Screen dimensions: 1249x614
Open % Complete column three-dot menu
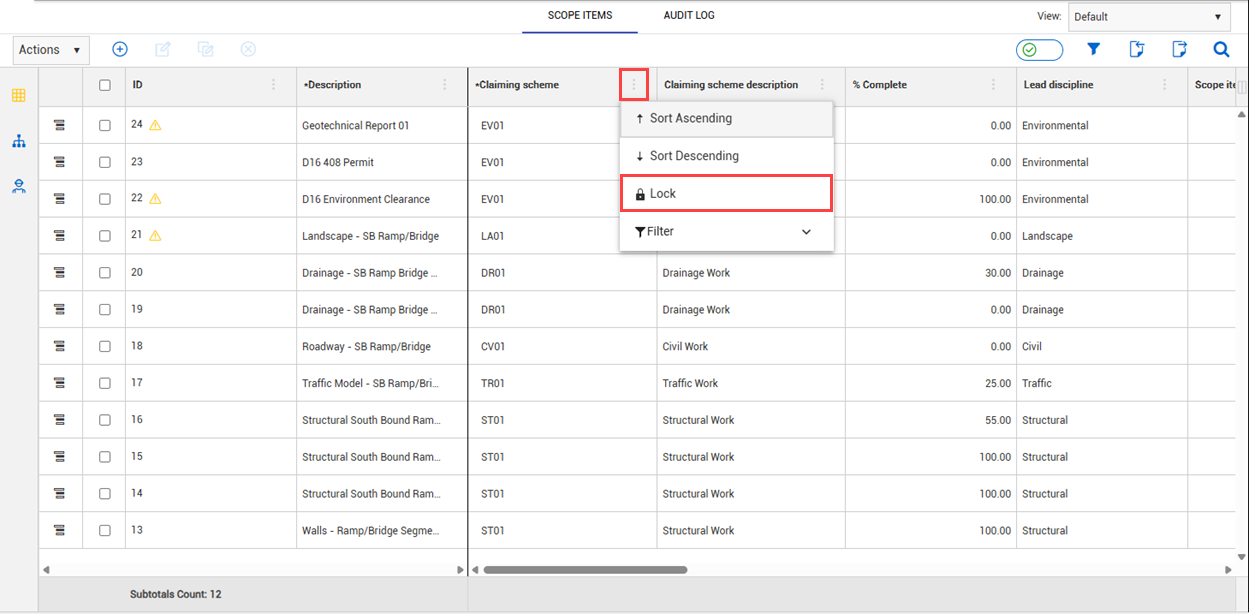(994, 85)
